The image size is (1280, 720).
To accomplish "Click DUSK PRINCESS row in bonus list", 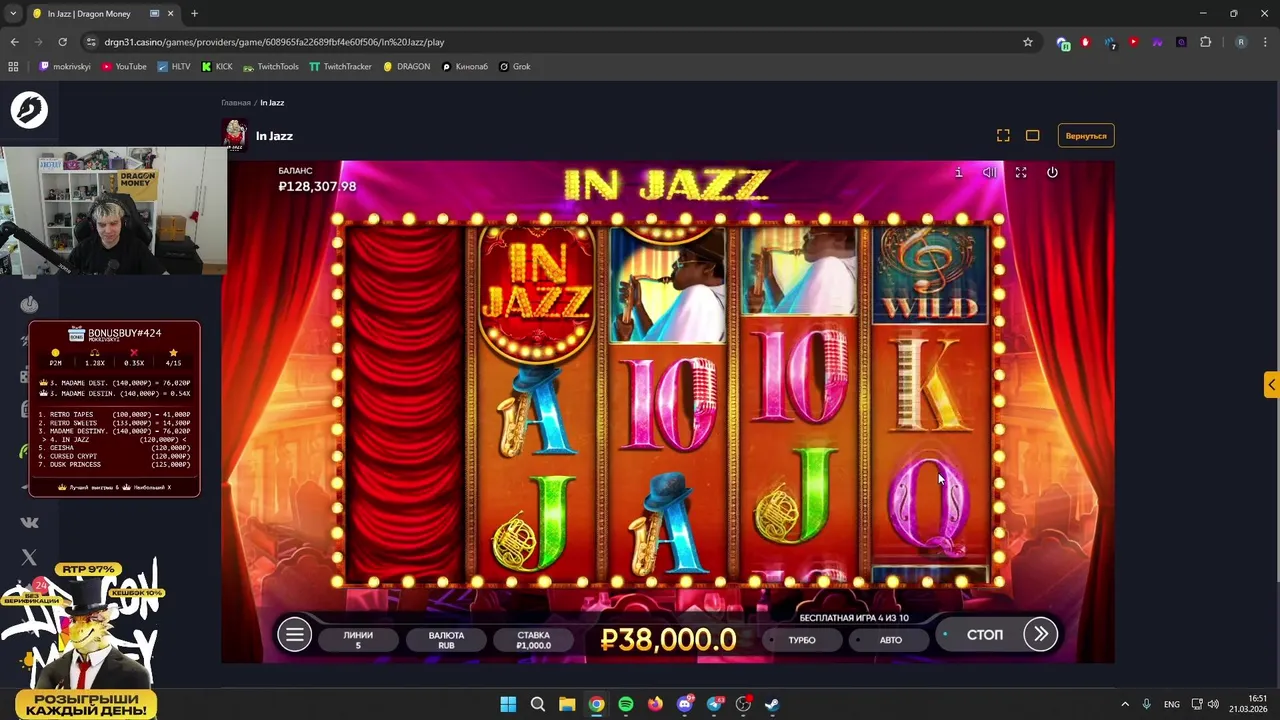I will pyautogui.click(x=114, y=465).
